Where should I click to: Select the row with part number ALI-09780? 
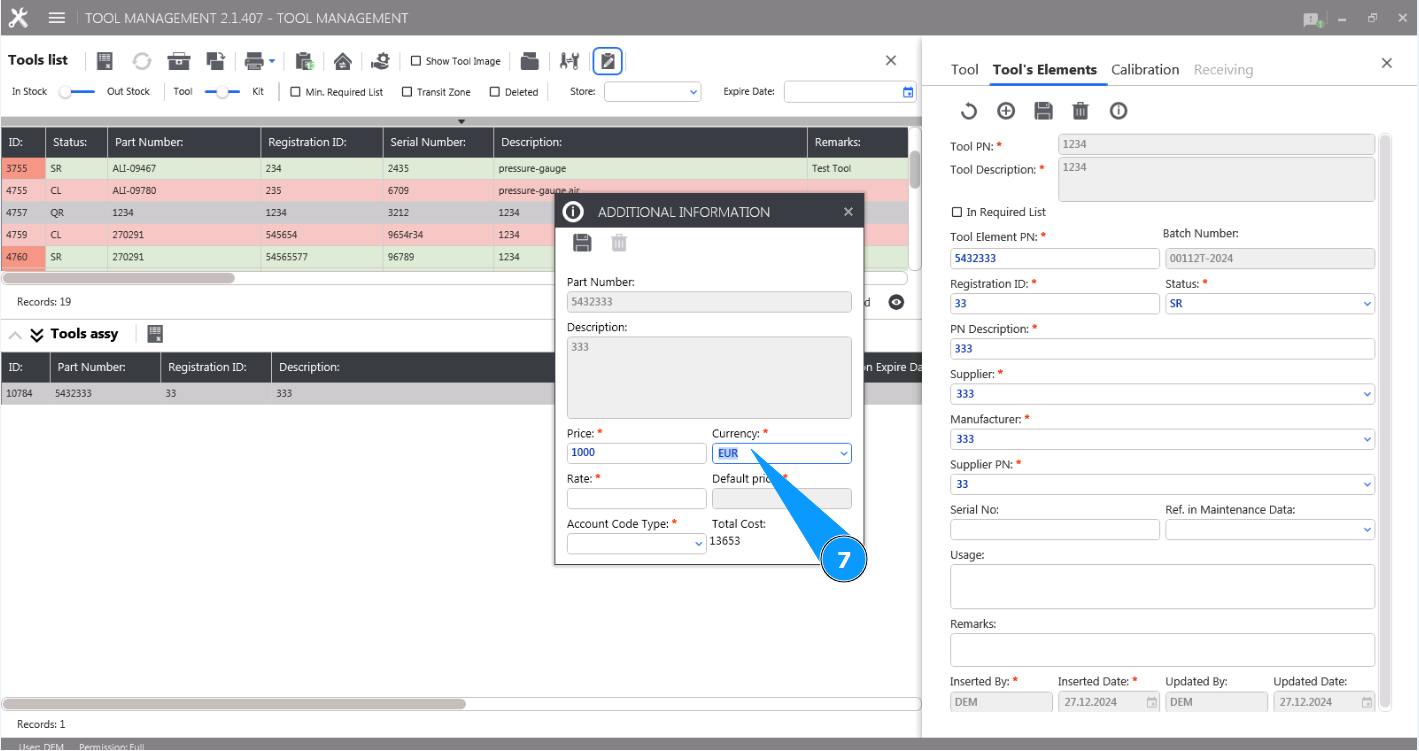point(454,190)
